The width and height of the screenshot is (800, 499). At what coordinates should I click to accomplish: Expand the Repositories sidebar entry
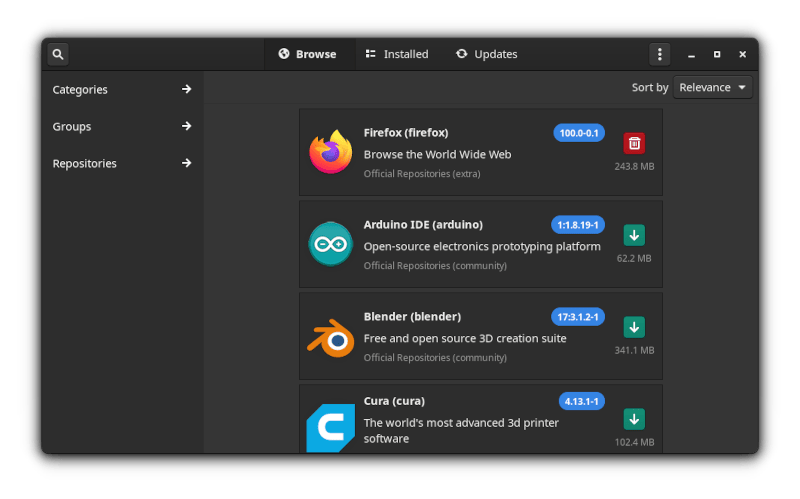point(122,164)
